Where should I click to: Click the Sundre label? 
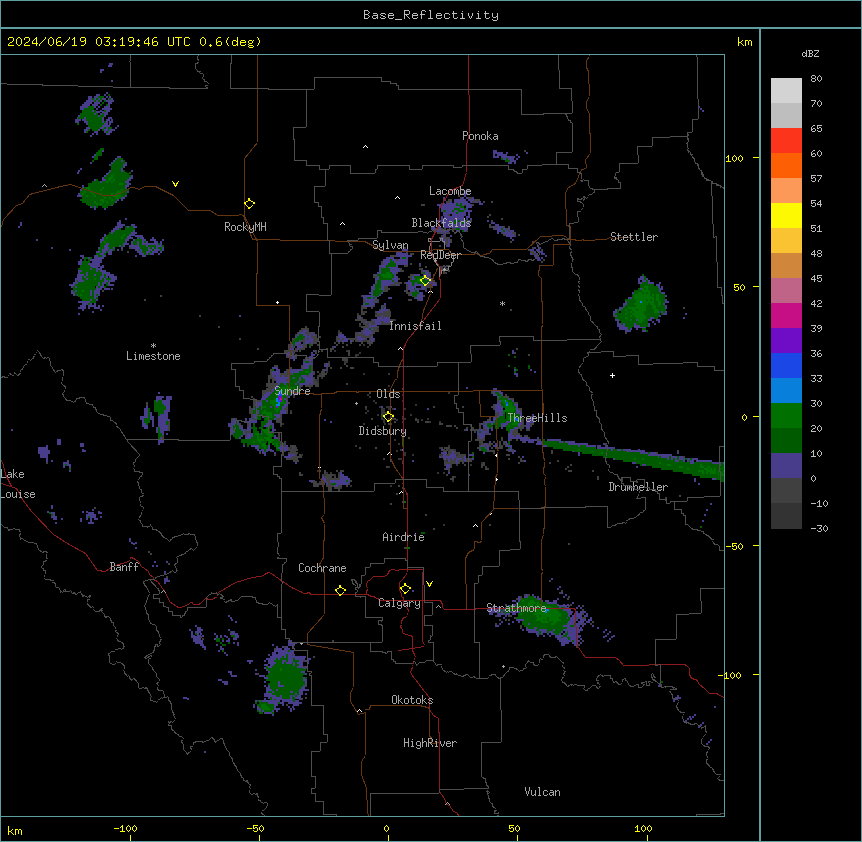pyautogui.click(x=292, y=391)
